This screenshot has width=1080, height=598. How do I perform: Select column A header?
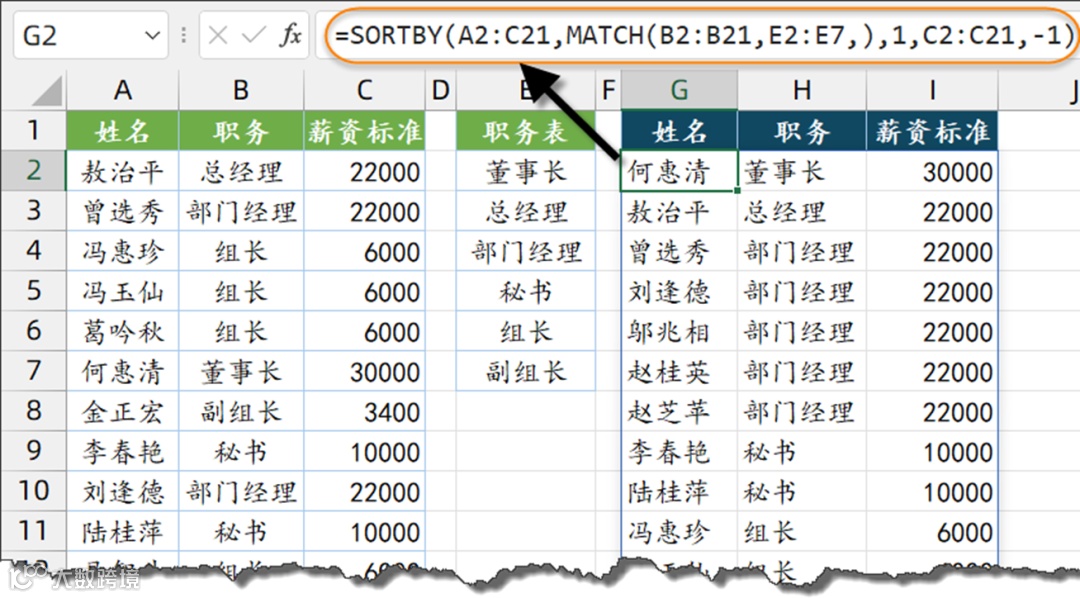[x=123, y=90]
